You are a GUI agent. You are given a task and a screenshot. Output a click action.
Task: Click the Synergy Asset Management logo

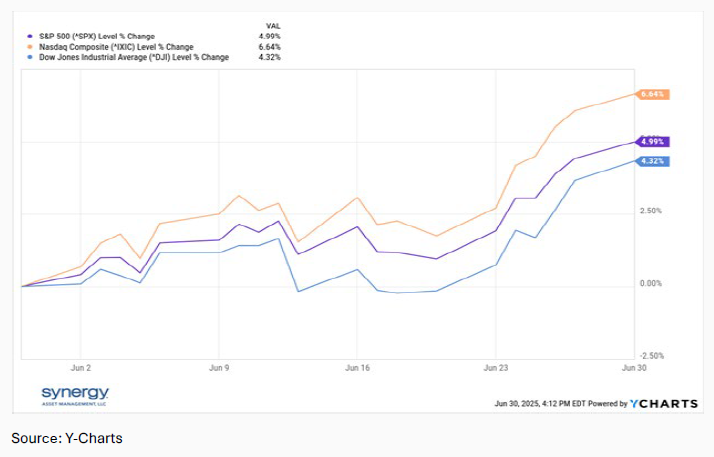[75, 394]
